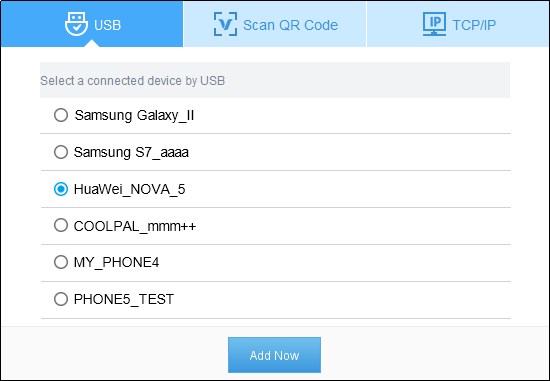
Task: Click the Add Now button
Action: (274, 355)
